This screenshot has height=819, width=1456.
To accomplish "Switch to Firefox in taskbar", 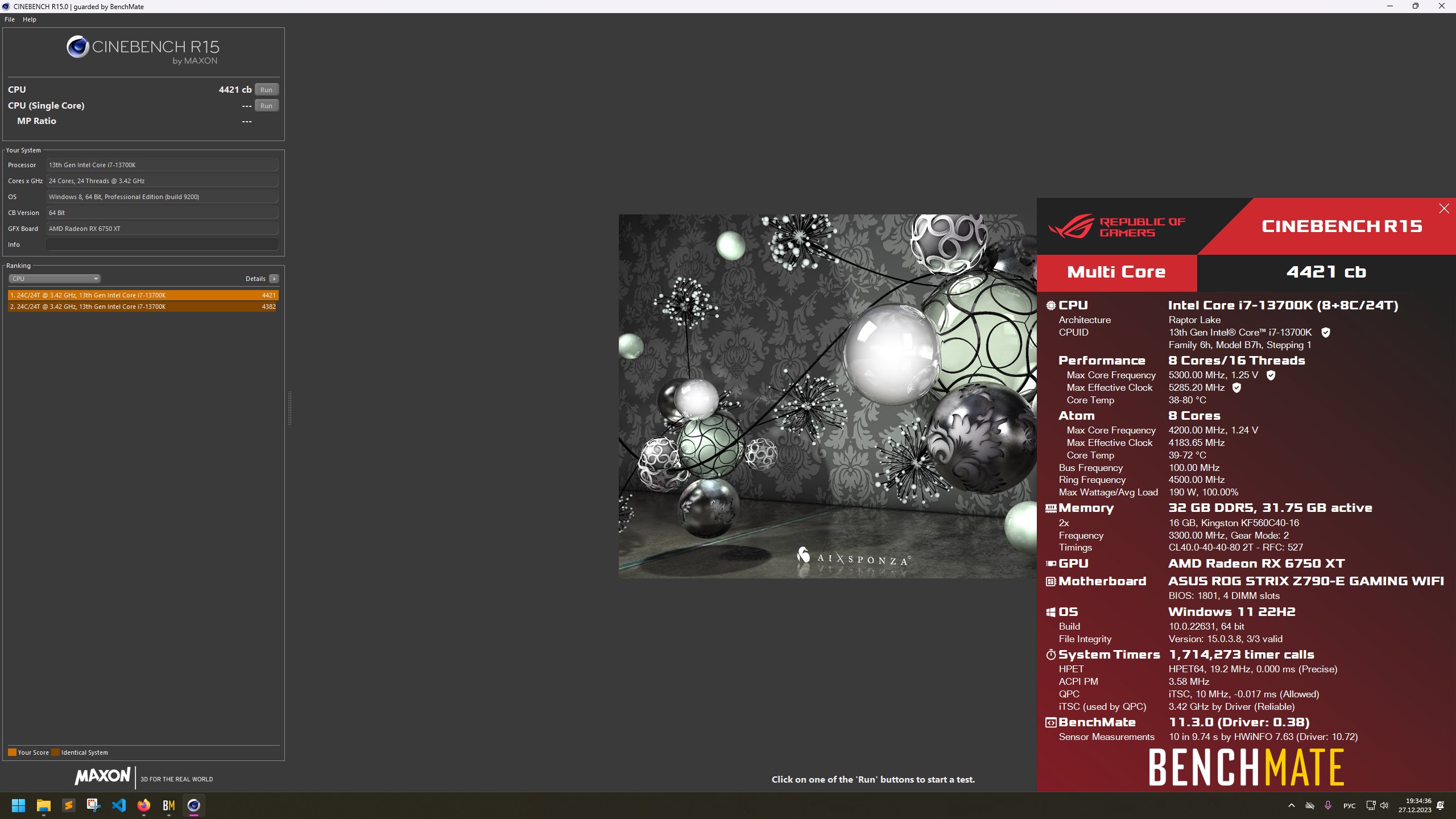I will [144, 805].
